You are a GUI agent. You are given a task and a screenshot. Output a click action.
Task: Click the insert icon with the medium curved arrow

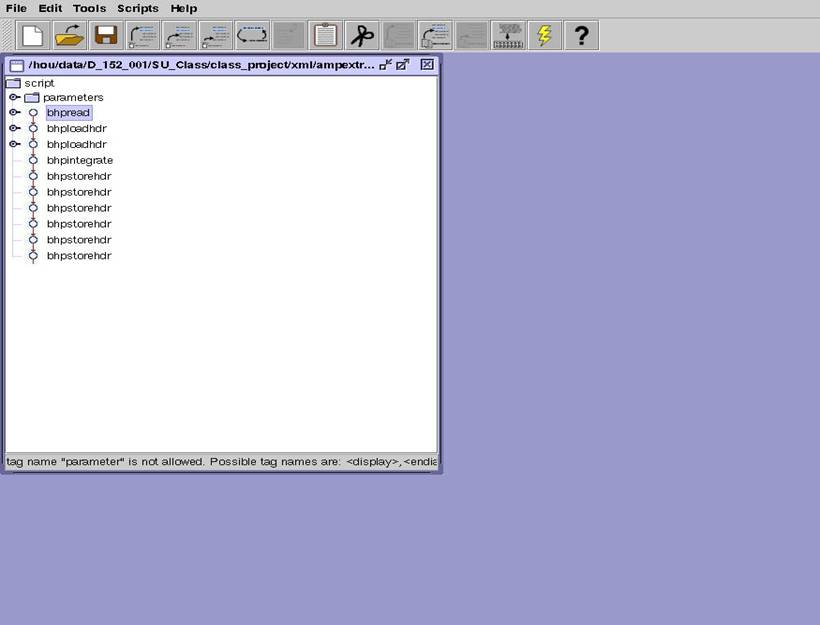179,36
